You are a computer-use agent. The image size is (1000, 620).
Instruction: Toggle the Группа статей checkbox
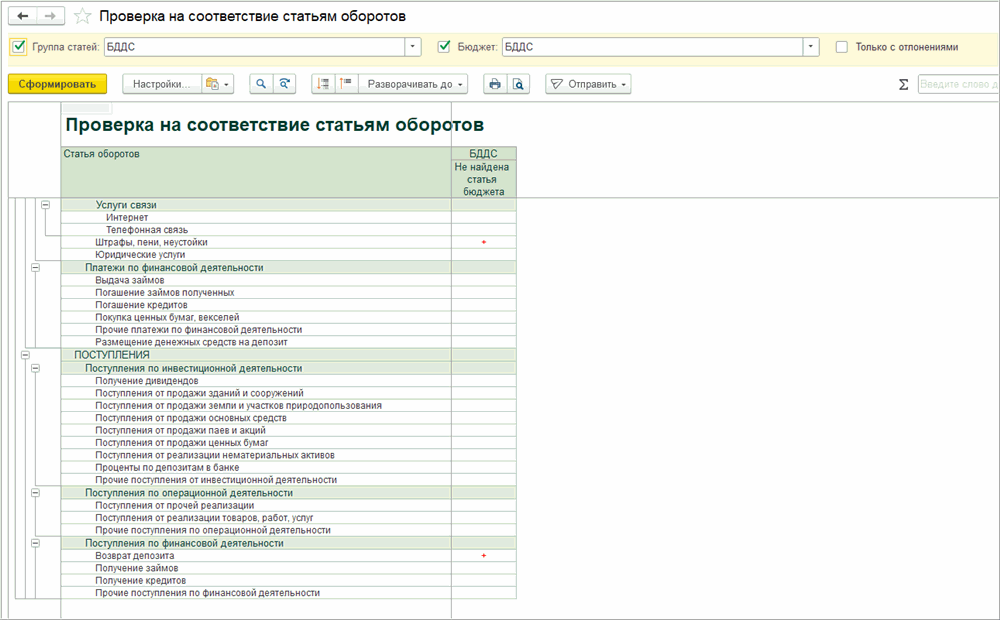[x=19, y=47]
